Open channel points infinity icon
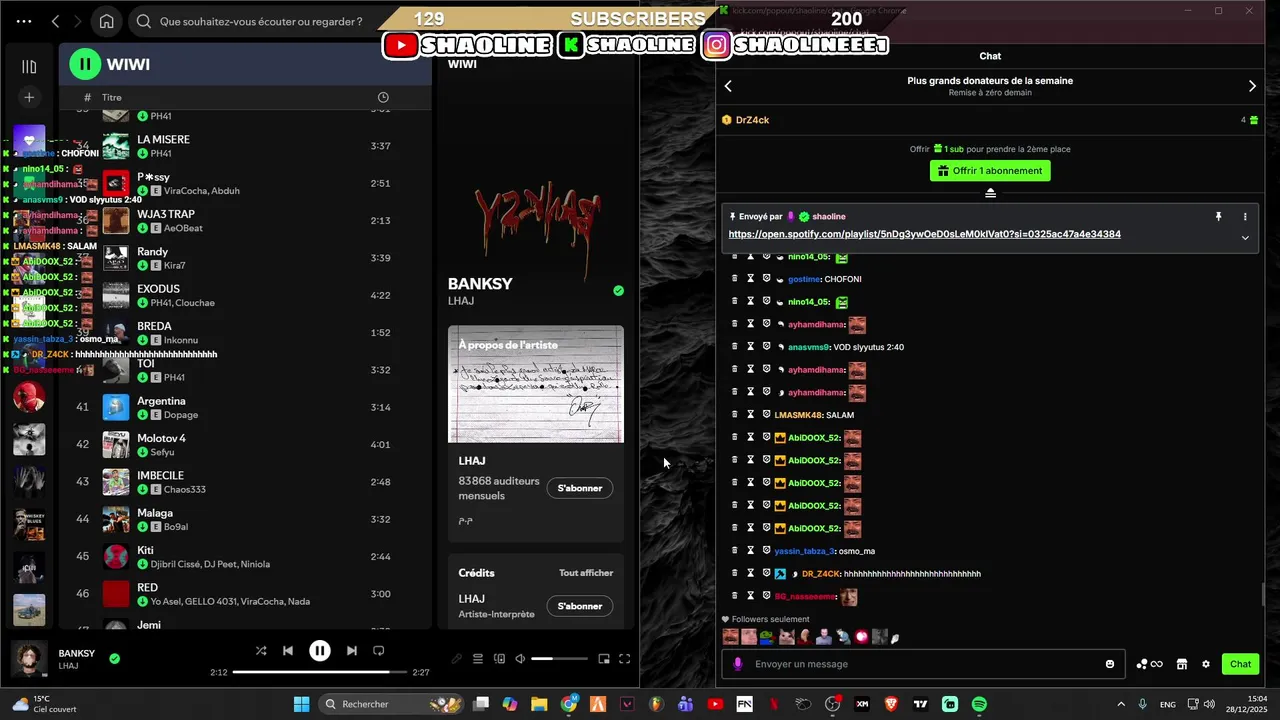 (x=1149, y=664)
